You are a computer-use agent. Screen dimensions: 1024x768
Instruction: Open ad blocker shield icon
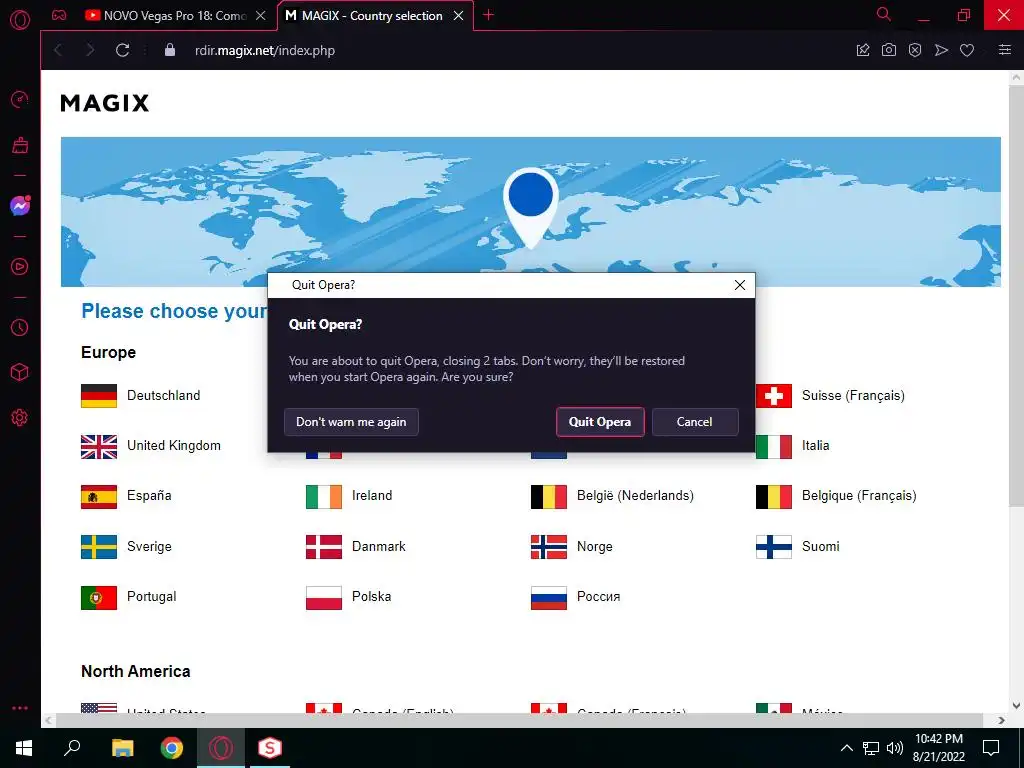pyautogui.click(x=915, y=50)
